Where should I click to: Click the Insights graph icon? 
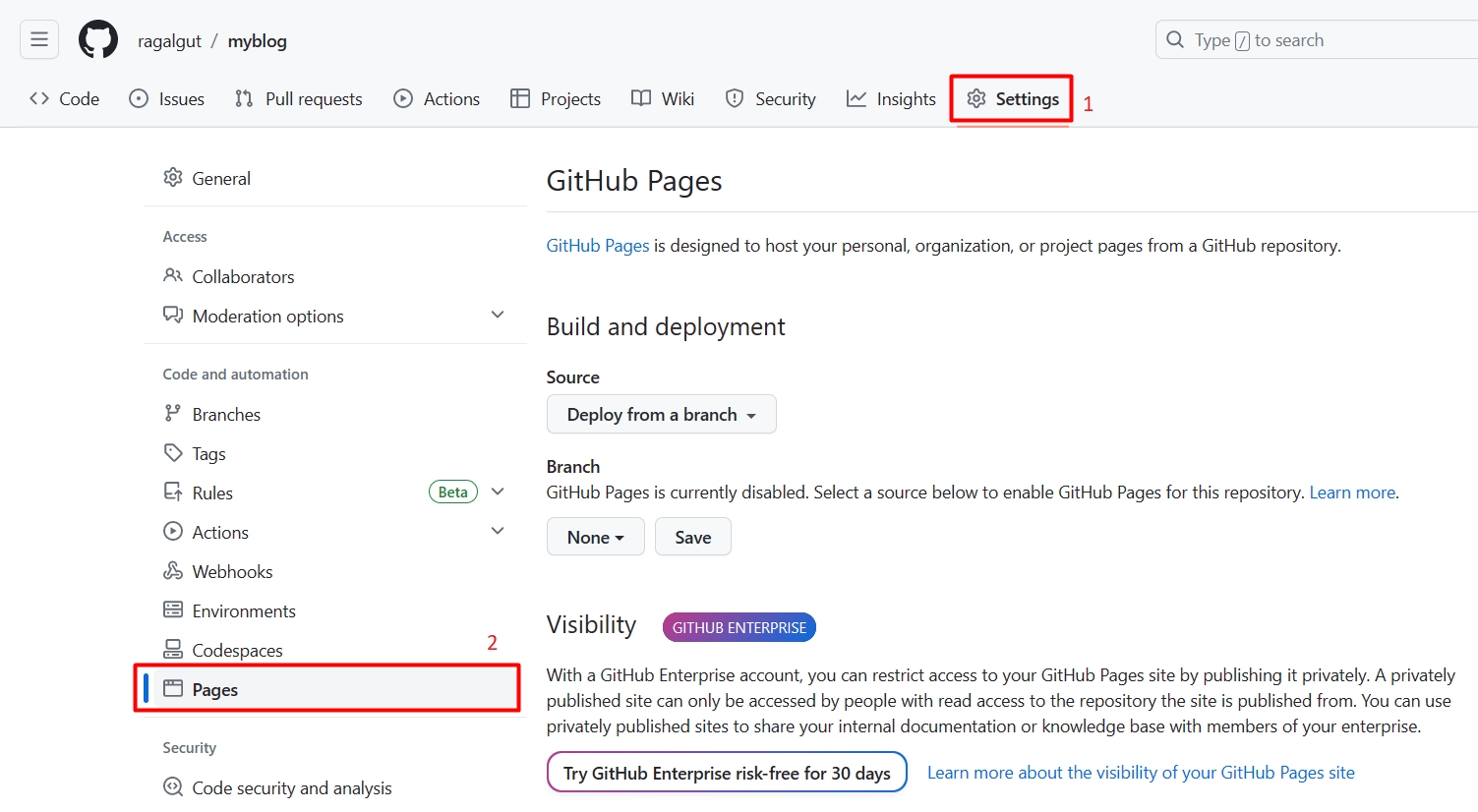857,98
